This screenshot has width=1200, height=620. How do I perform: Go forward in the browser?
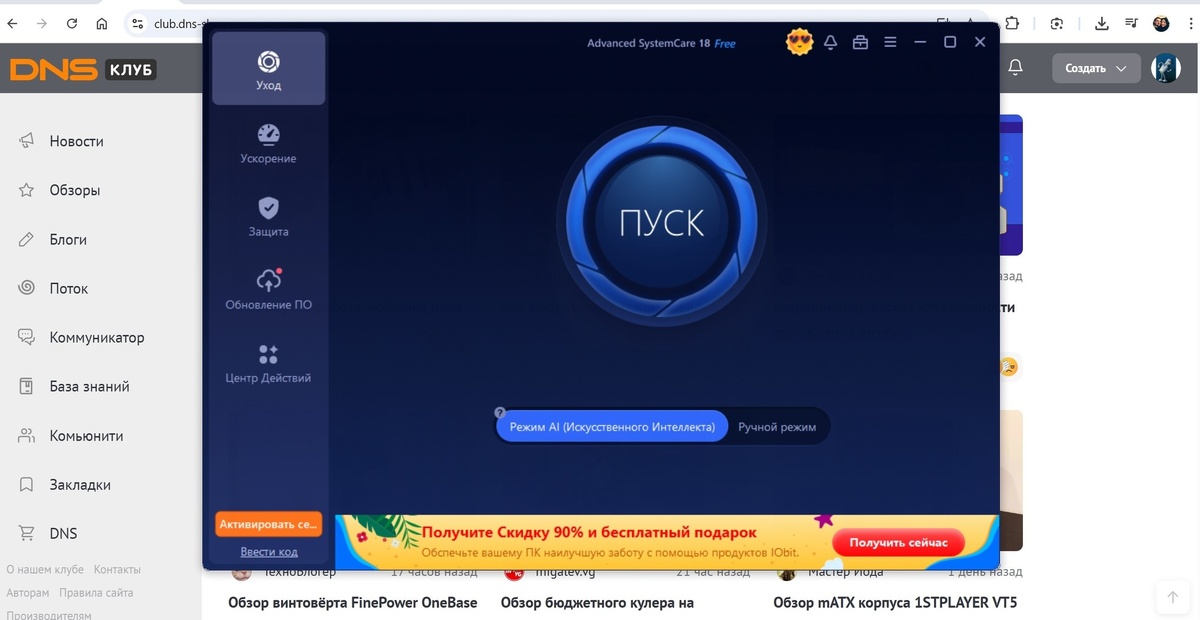coord(42,23)
